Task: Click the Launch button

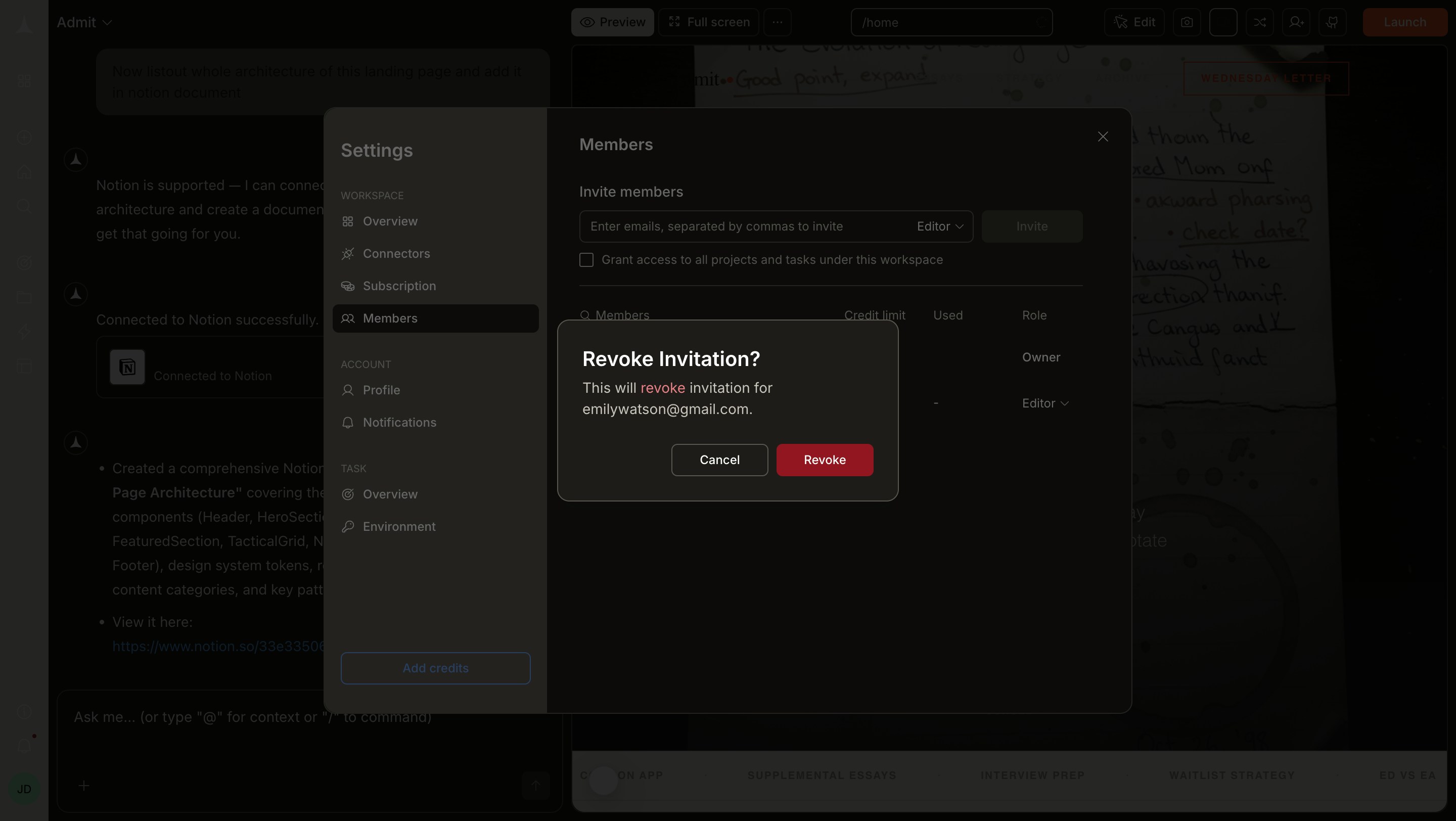Action: point(1404,22)
